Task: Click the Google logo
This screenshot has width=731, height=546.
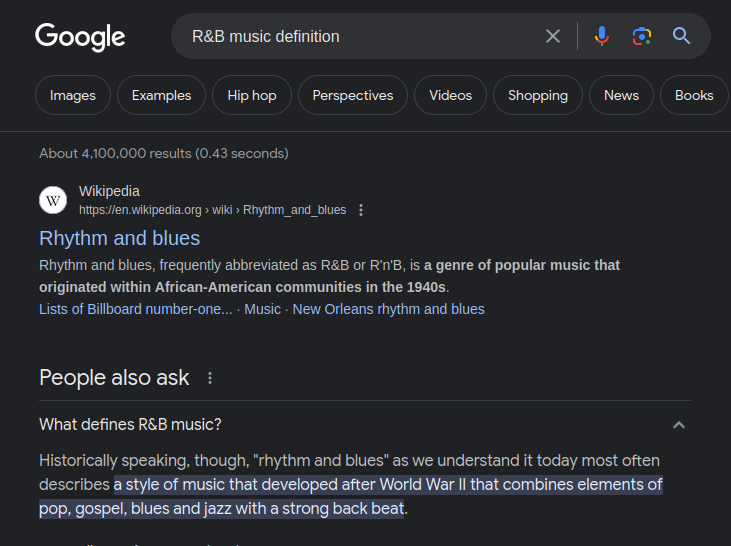Action: click(x=80, y=36)
